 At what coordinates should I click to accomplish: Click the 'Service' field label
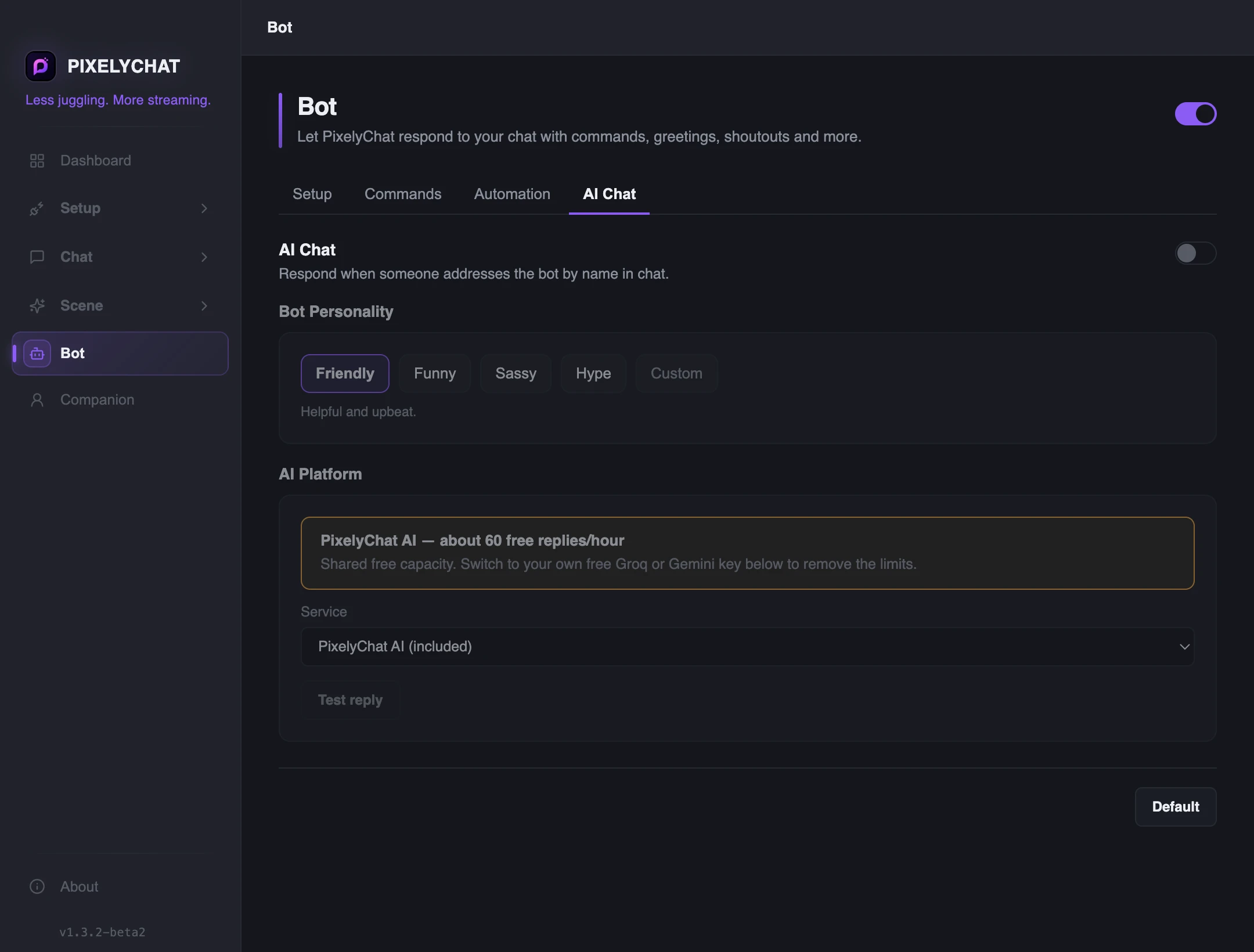[324, 612]
